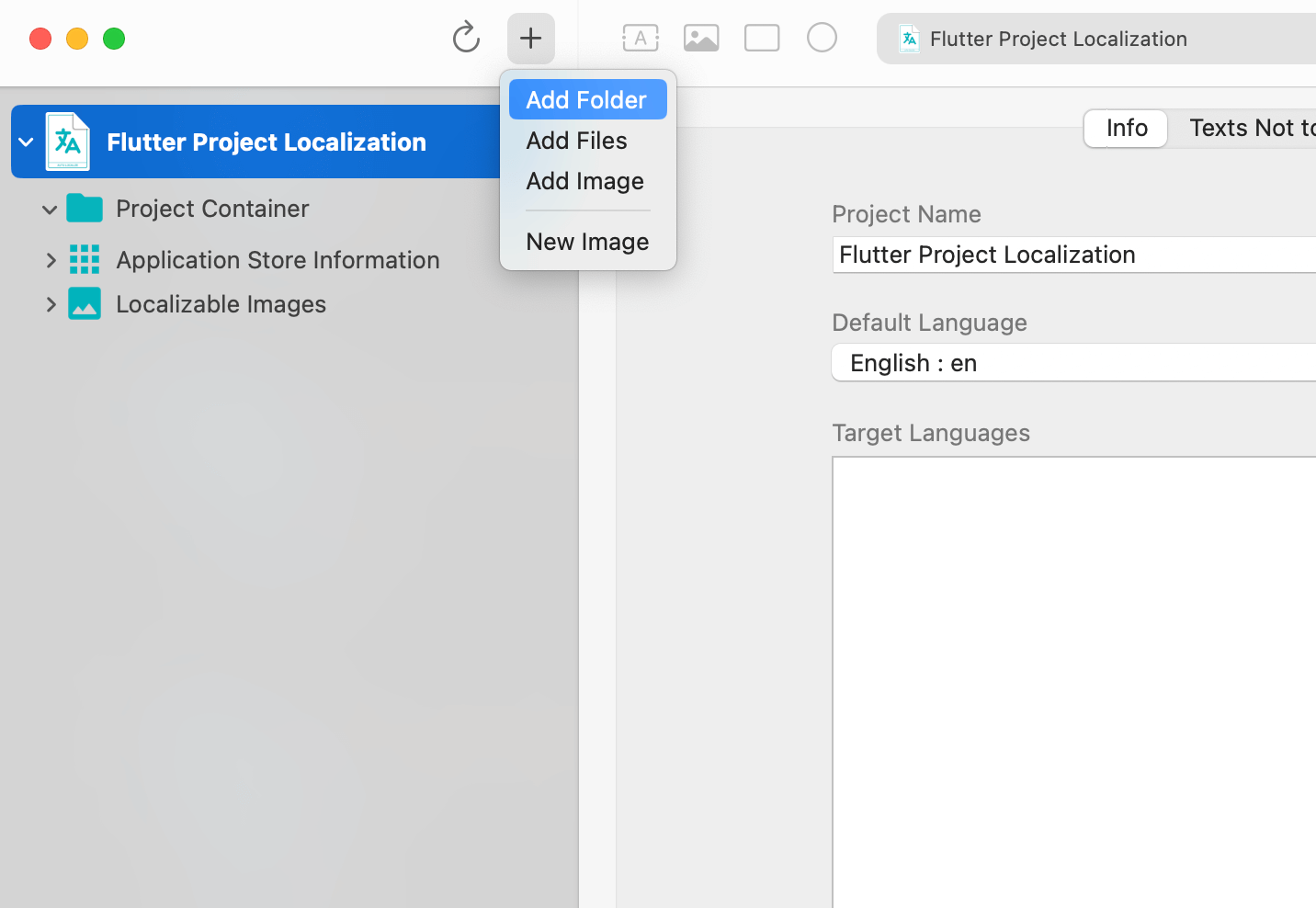
Task: Select the Flutter Project Localization tree row
Action: [255, 142]
